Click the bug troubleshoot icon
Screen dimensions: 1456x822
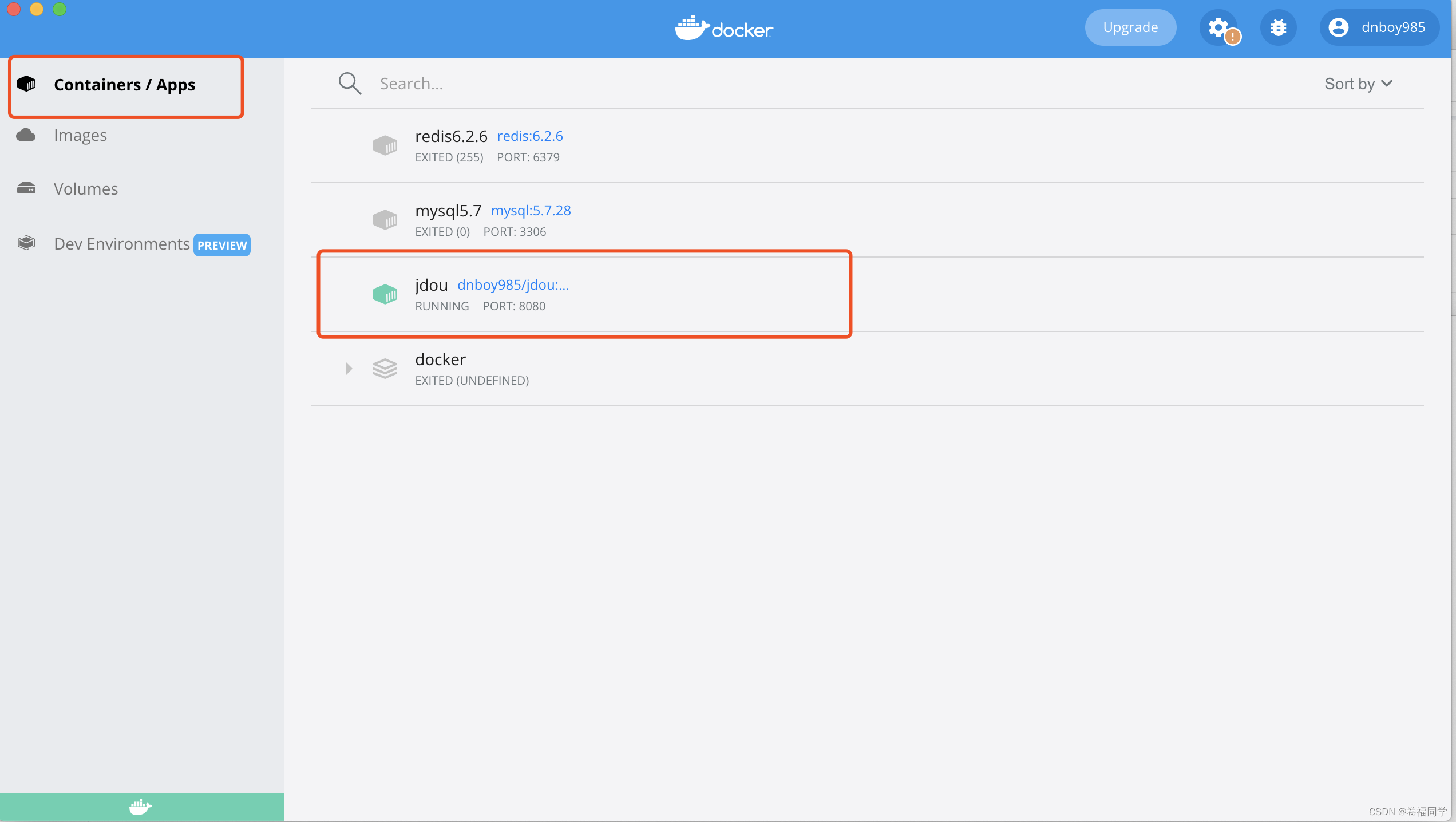(x=1278, y=27)
